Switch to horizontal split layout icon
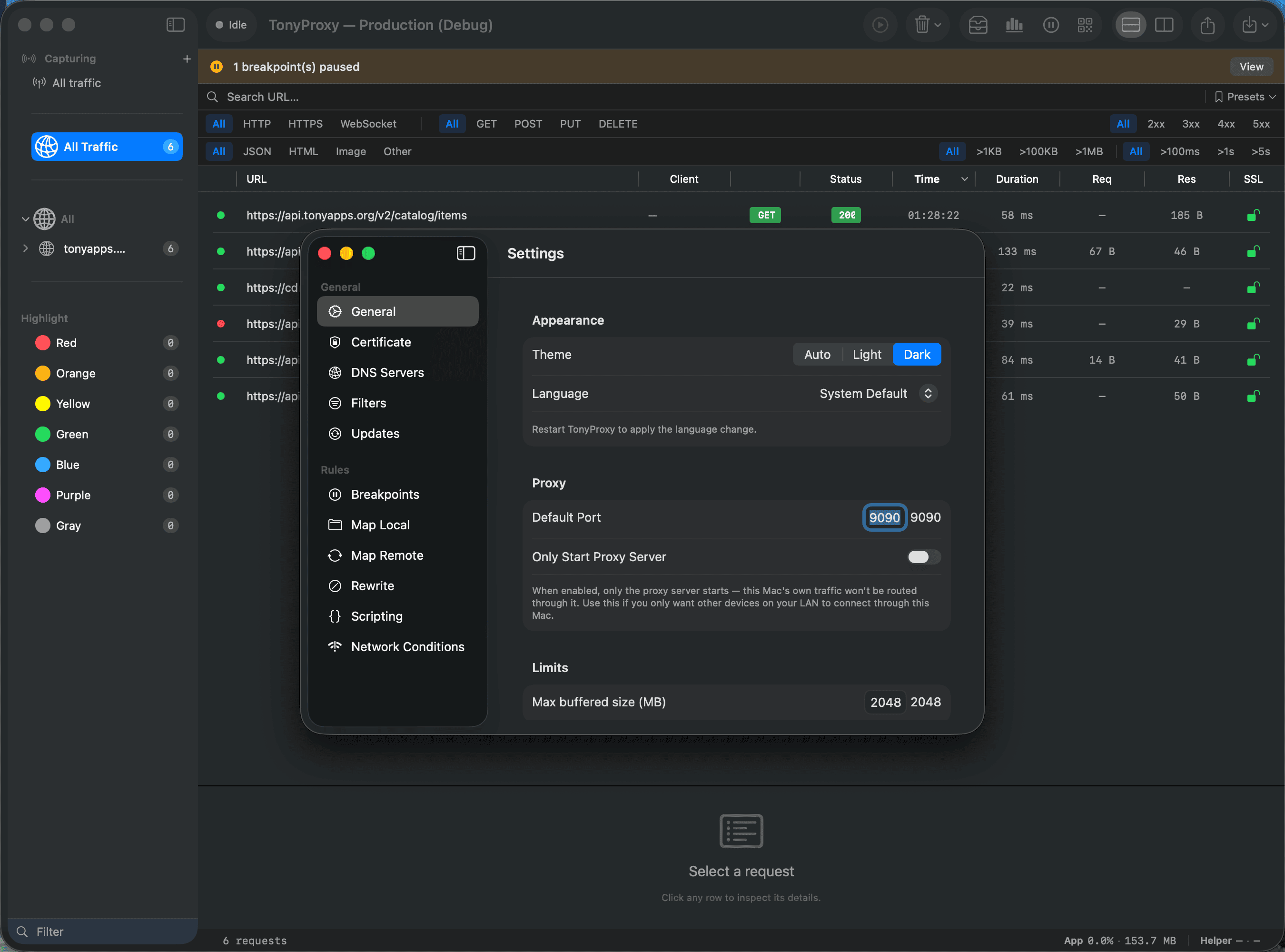This screenshot has height=952, width=1285. point(1131,25)
